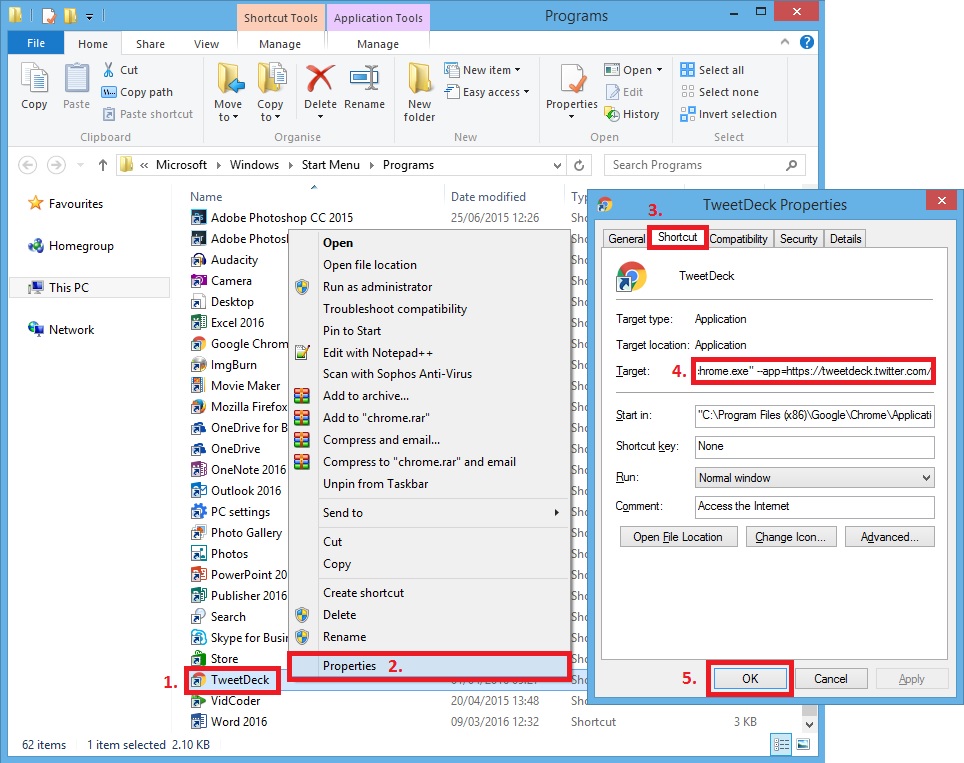964x763 pixels.
Task: Click the Back navigation arrow
Action: [28, 165]
